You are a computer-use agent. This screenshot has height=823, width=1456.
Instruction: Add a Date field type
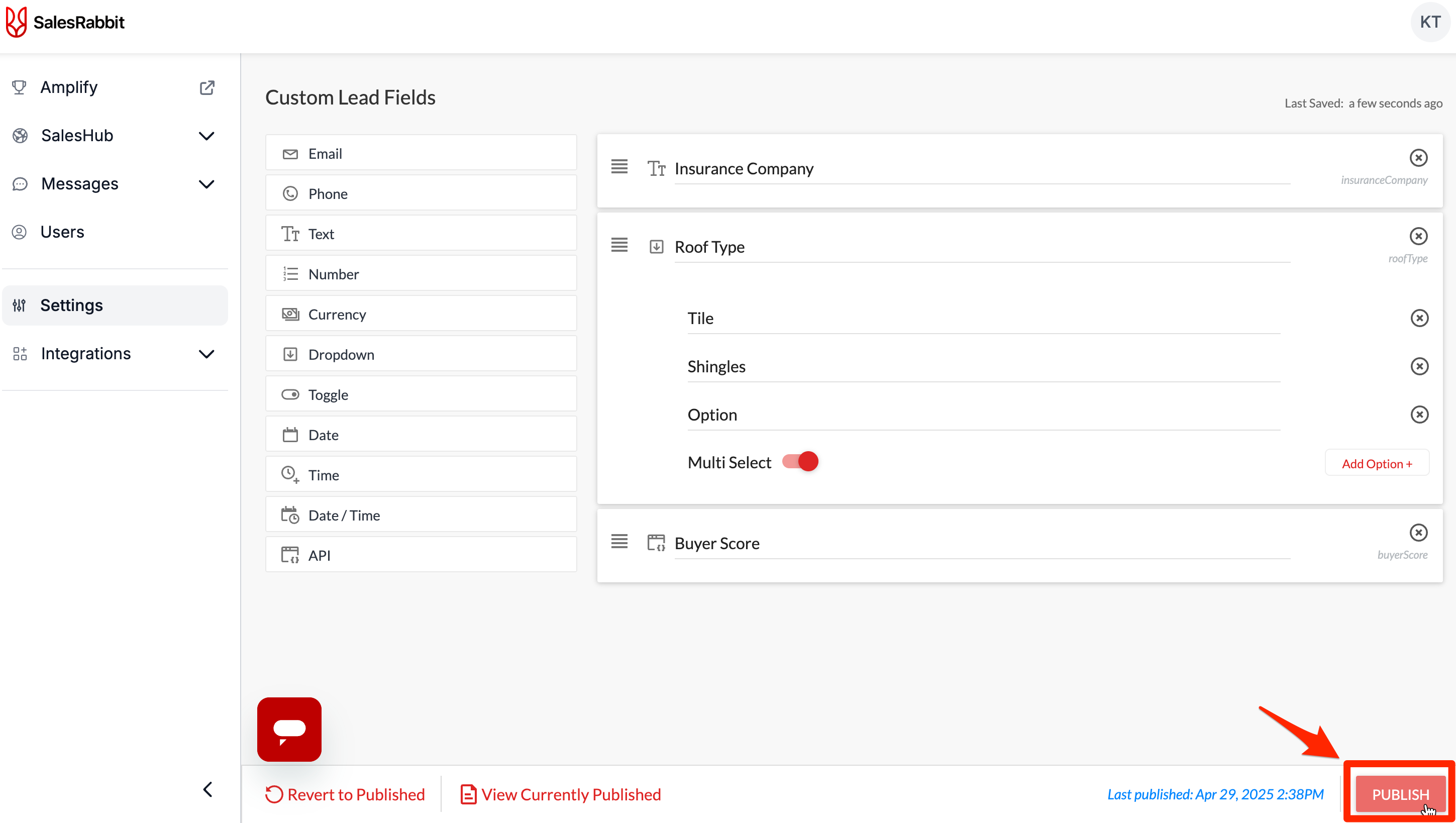click(x=421, y=434)
